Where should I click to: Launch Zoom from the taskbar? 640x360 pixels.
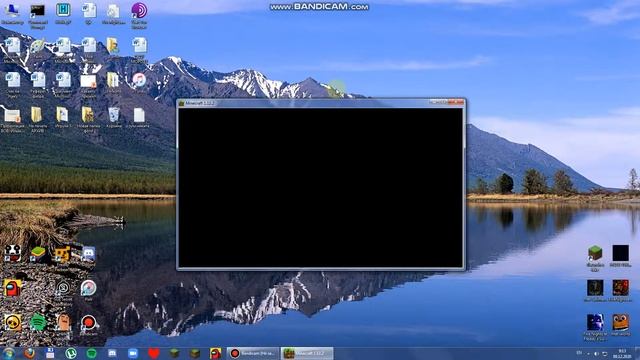(133, 353)
